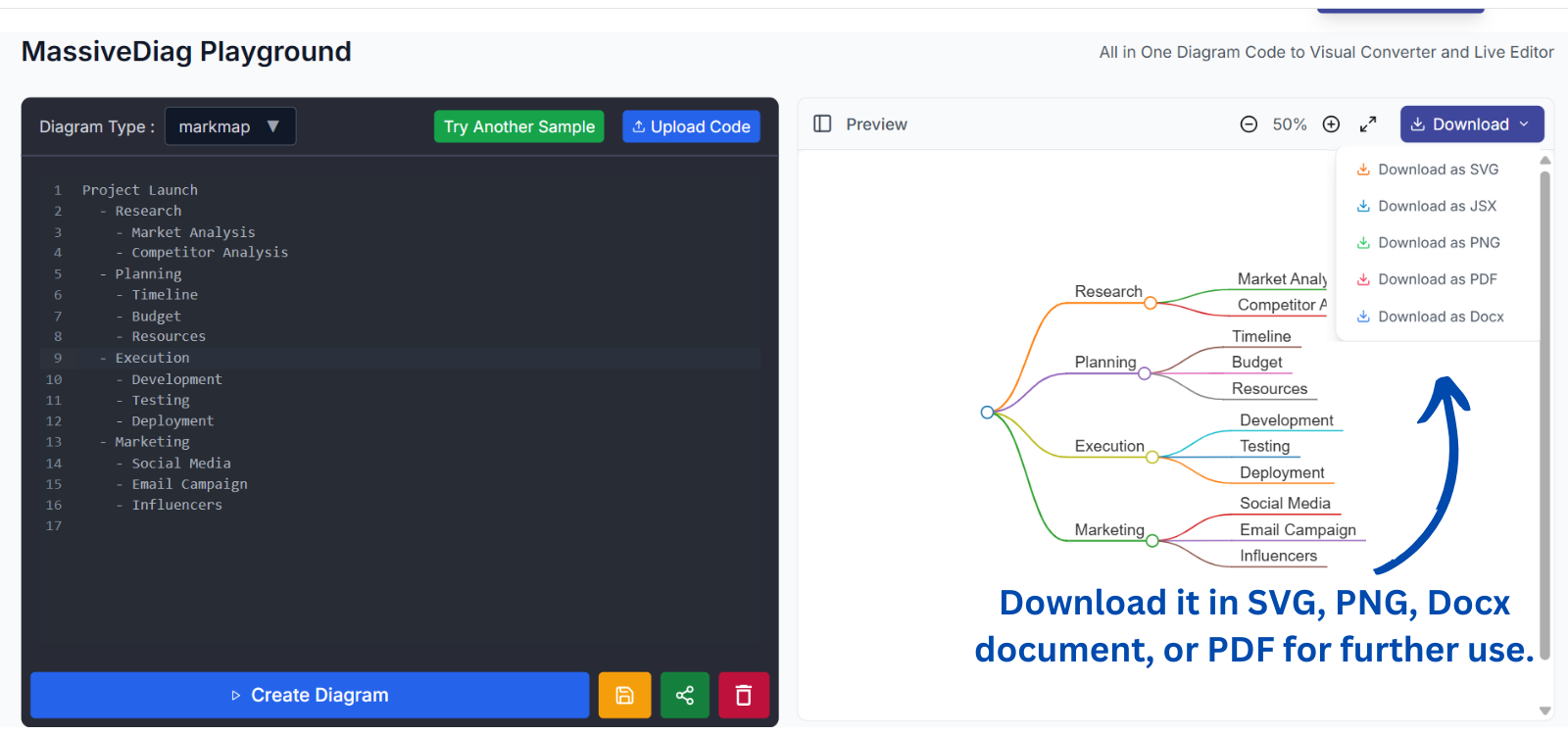Click the scrollbar down arrow in preview
This screenshot has height=735, width=1568.
[1545, 710]
